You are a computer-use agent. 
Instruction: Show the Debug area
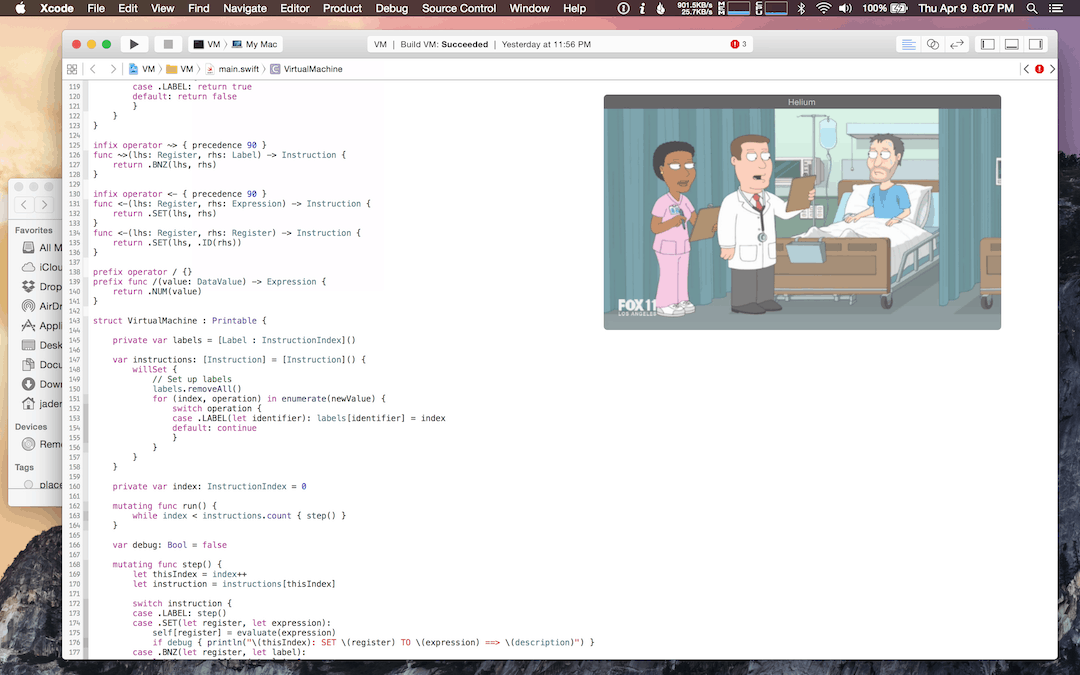coord(1010,44)
